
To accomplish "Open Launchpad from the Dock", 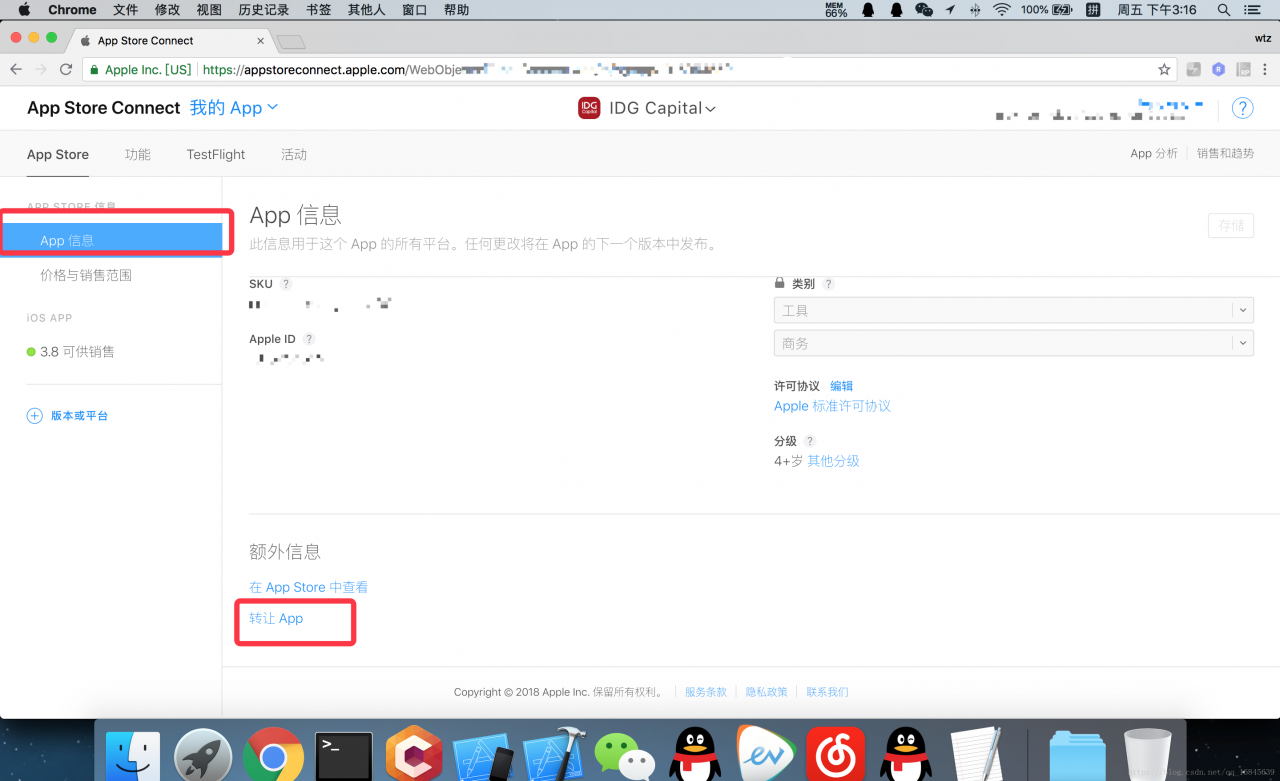I will point(203,757).
